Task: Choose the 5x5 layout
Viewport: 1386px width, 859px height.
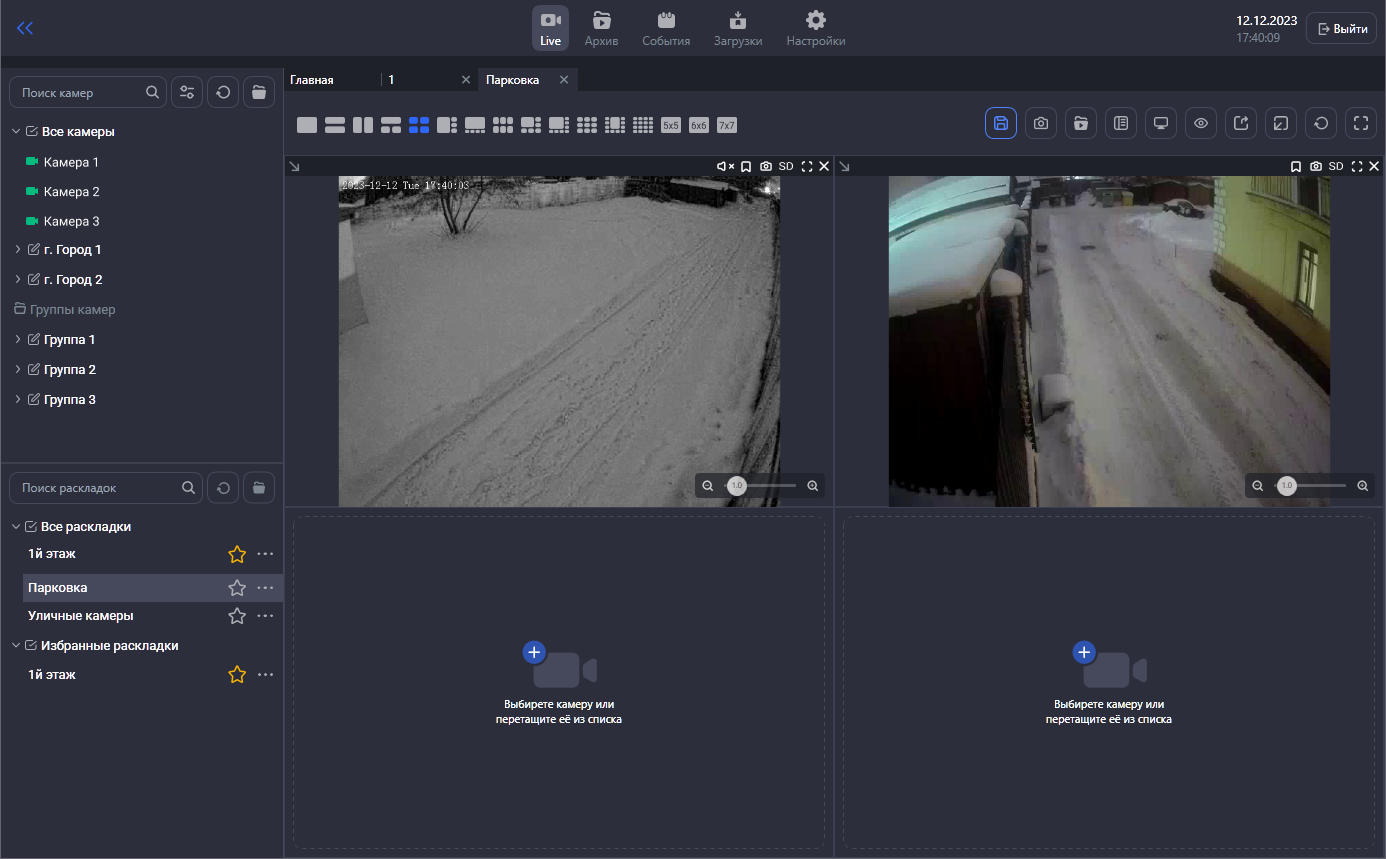Action: point(671,125)
